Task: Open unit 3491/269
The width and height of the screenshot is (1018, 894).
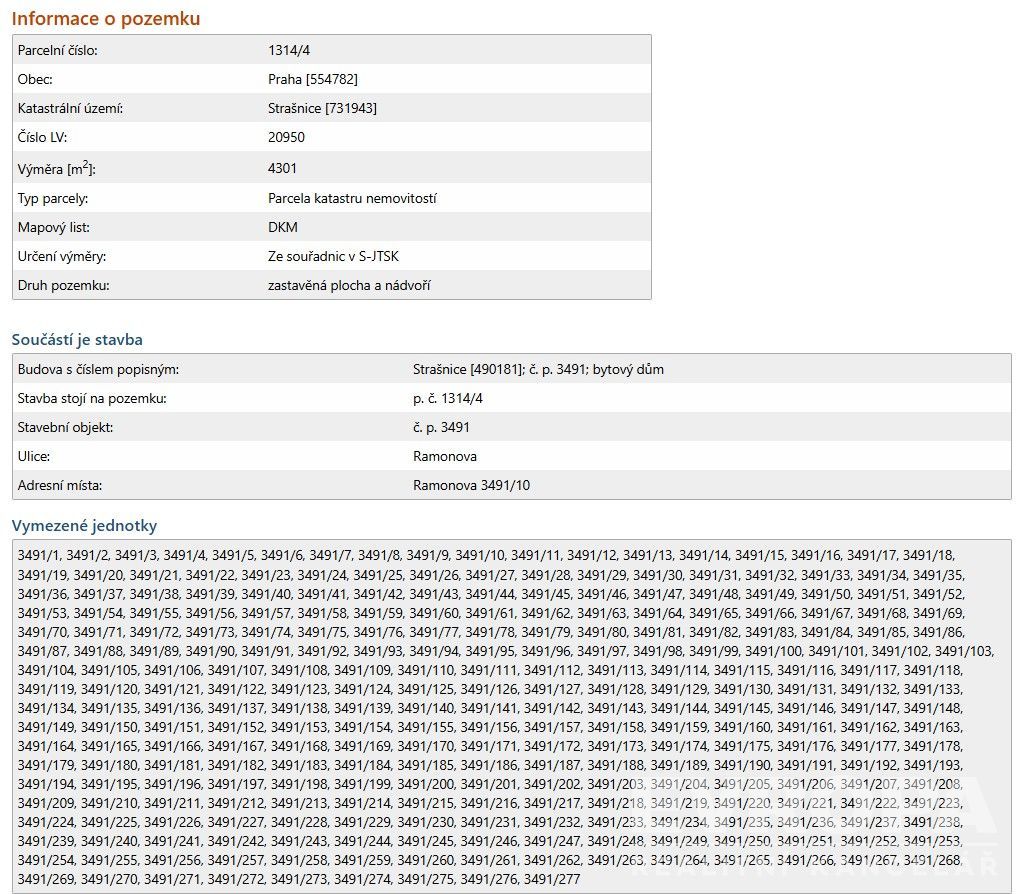Action: tap(45, 879)
